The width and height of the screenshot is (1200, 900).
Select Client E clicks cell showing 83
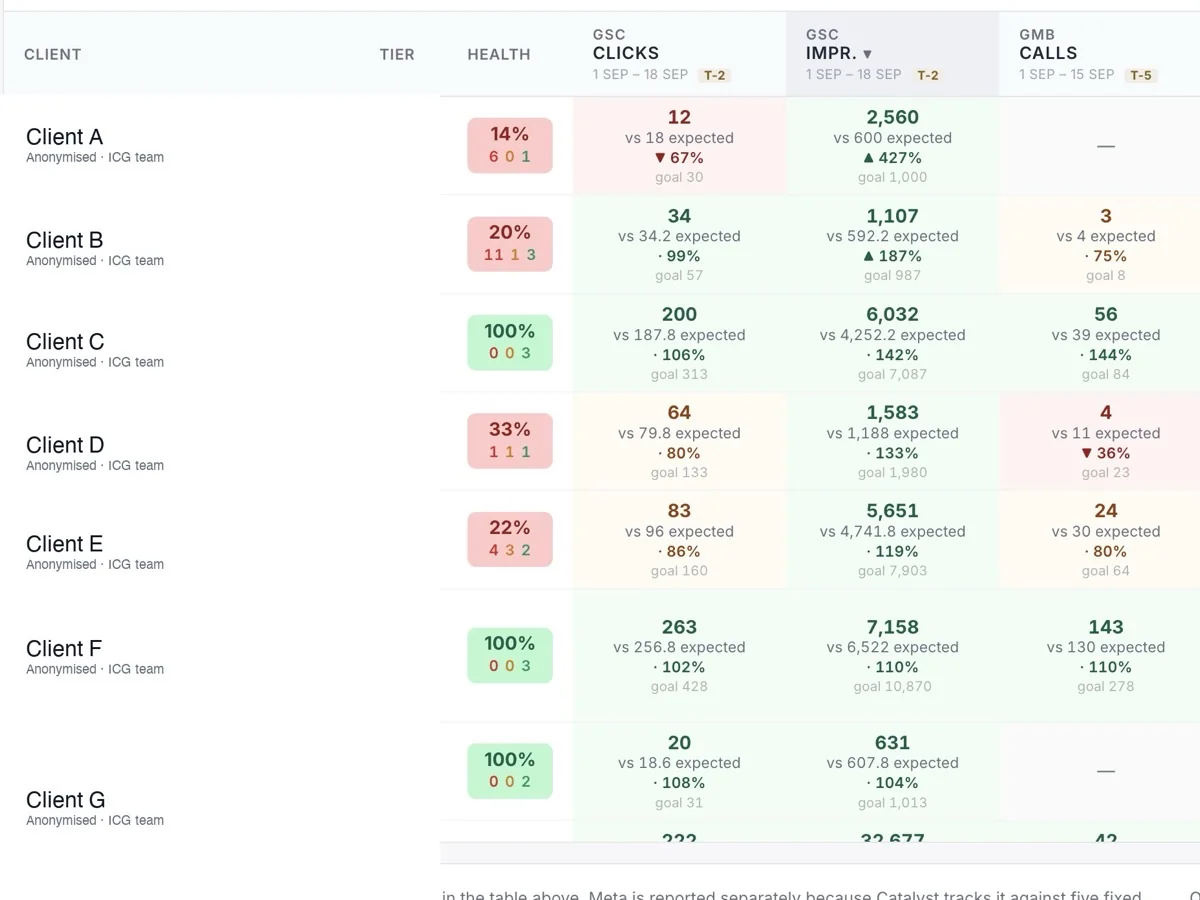coord(679,540)
